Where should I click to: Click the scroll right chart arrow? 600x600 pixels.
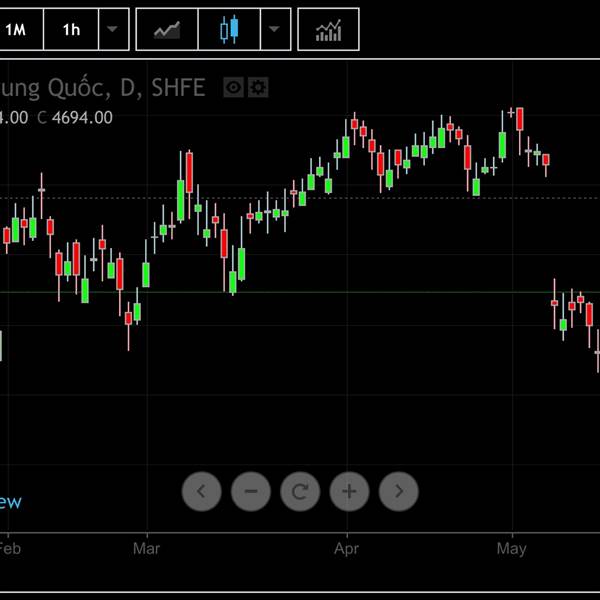(399, 491)
